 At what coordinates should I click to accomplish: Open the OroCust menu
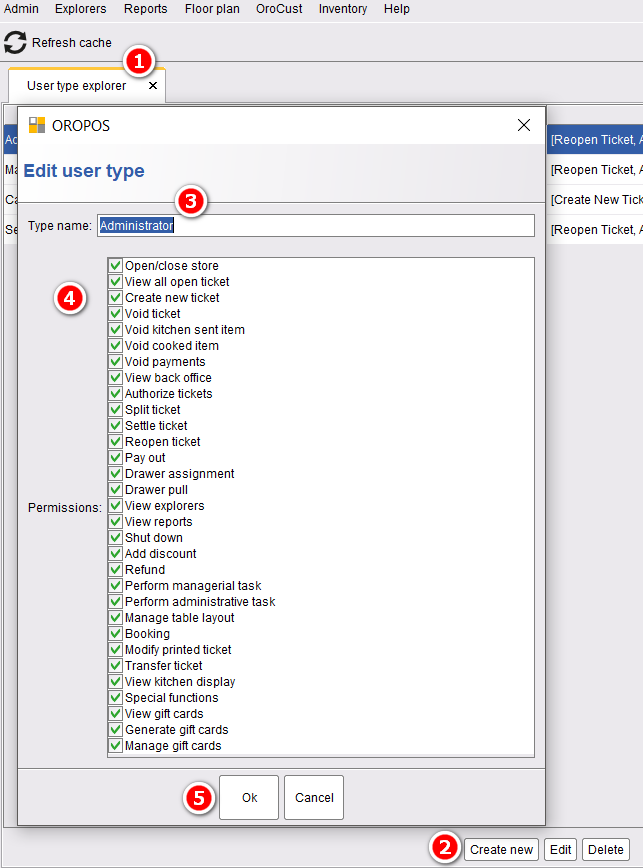279,9
